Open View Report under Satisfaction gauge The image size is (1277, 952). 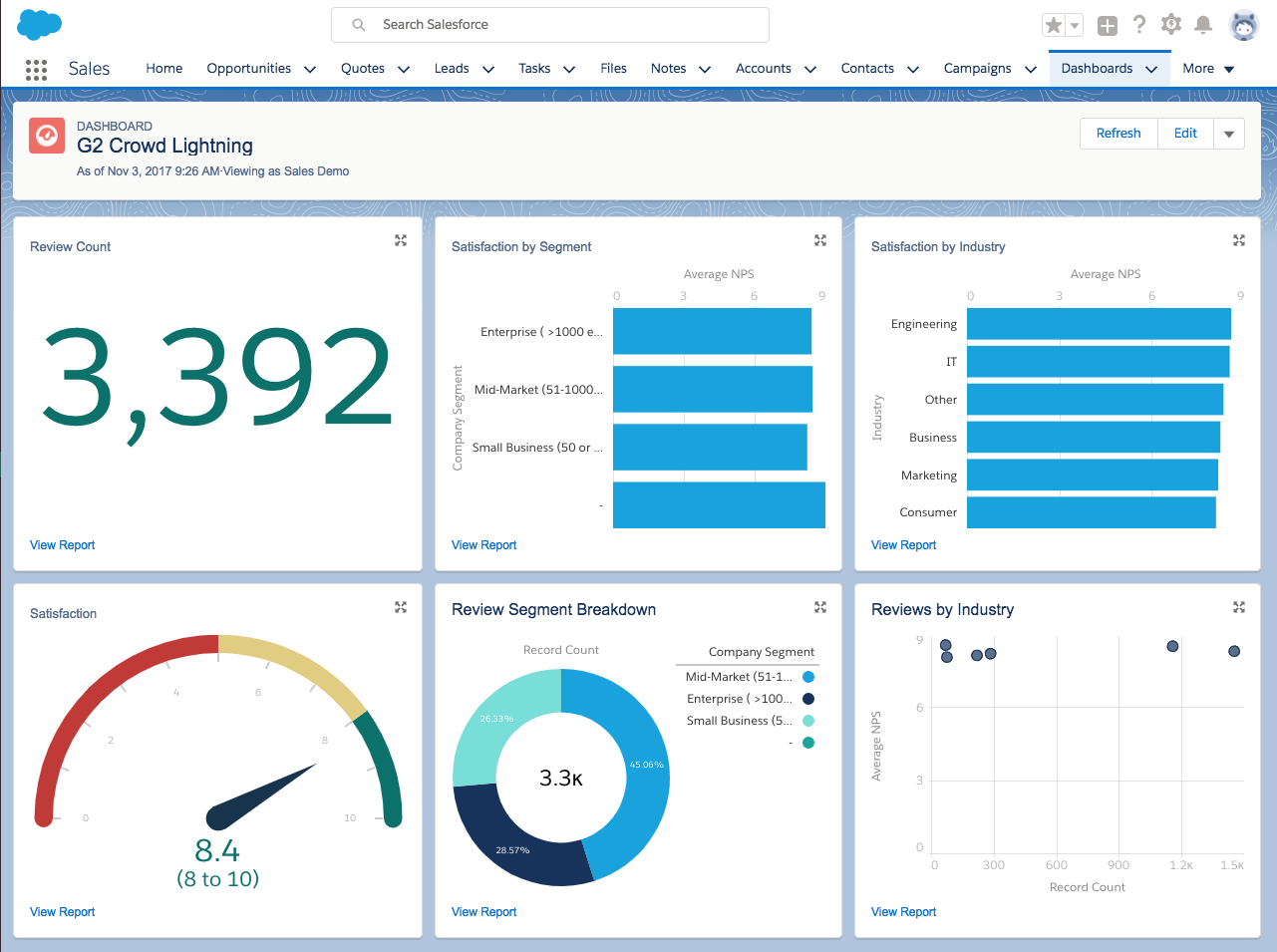63,911
